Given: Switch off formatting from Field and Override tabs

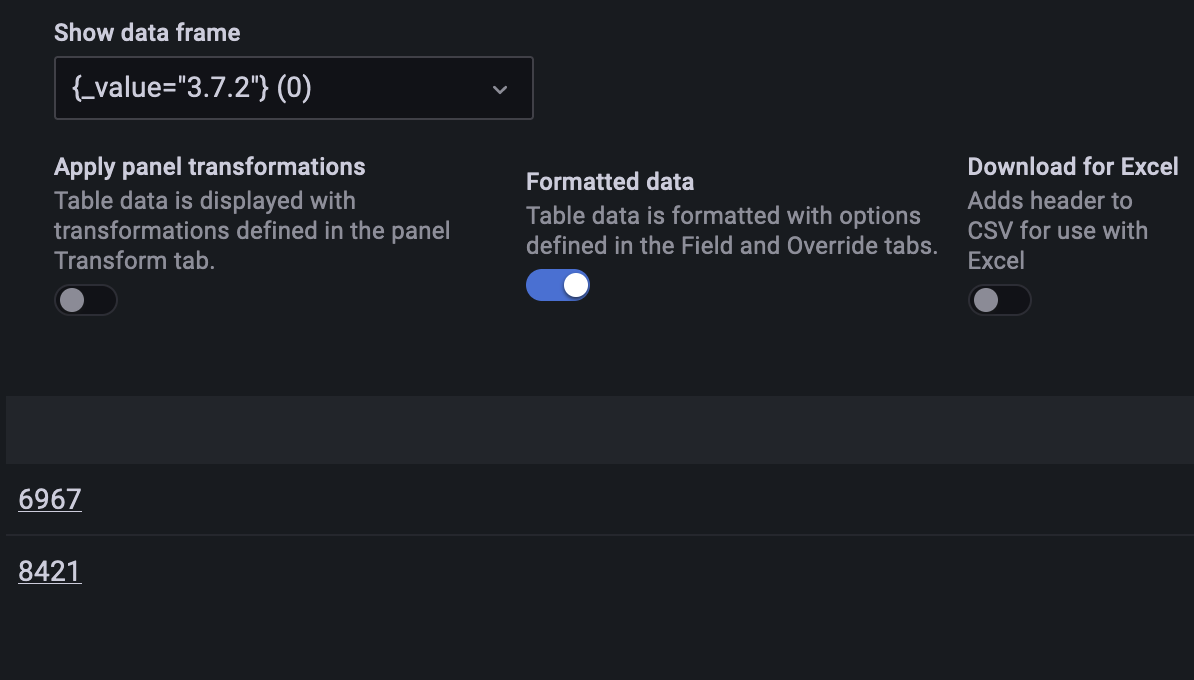Looking at the screenshot, I should 557,285.
